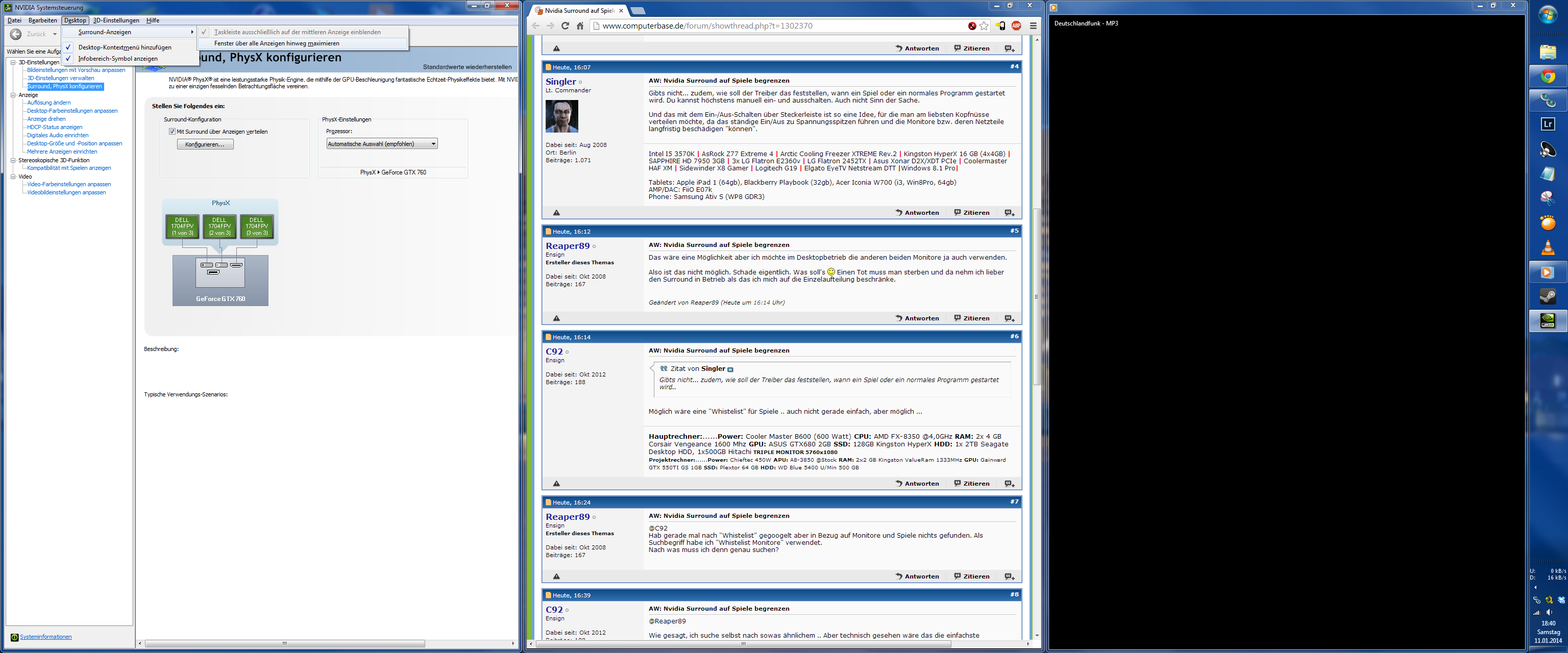This screenshot has width=1568, height=653.
Task: Open Singler's user profile link
Action: 560,82
